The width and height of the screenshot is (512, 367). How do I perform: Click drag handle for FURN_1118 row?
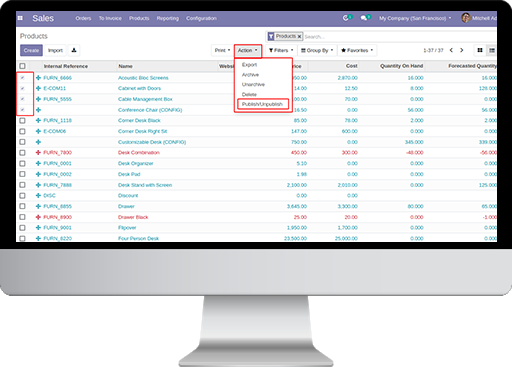38,120
